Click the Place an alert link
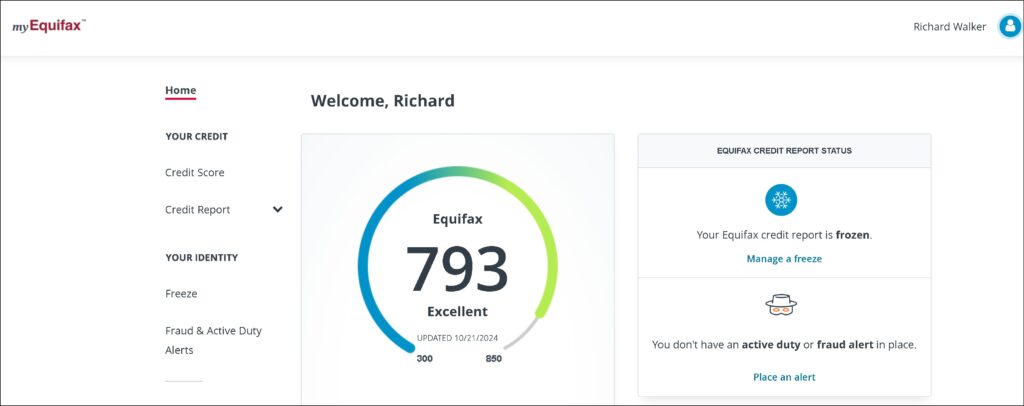Viewport: 1024px width, 406px height. [784, 377]
